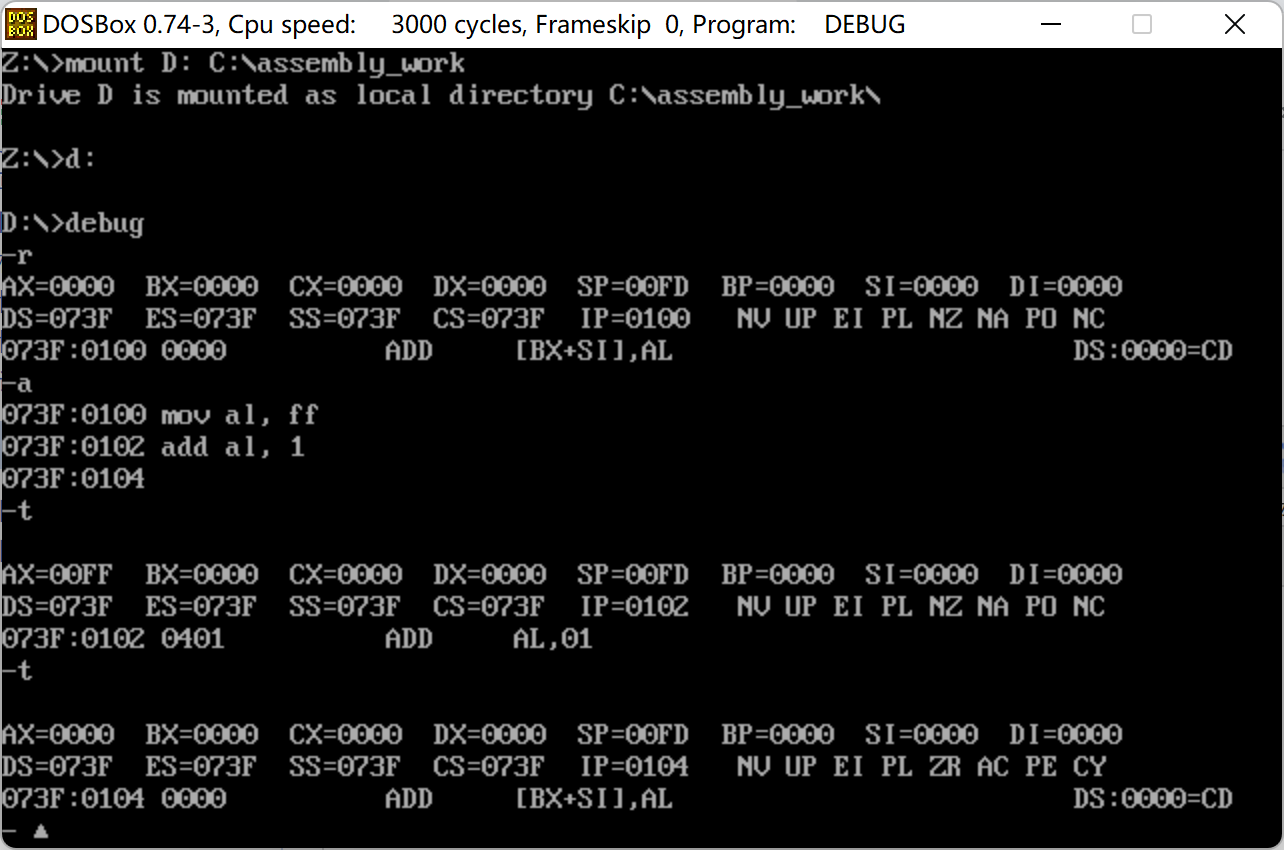Click the 'D:\>debug' command line
Screen dimensions: 1284x850
click(x=73, y=224)
